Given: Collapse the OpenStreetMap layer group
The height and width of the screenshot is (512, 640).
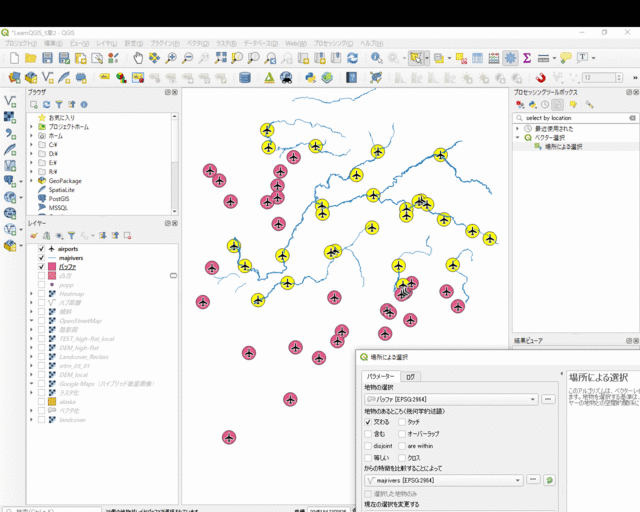Looking at the screenshot, I should pos(31,321).
